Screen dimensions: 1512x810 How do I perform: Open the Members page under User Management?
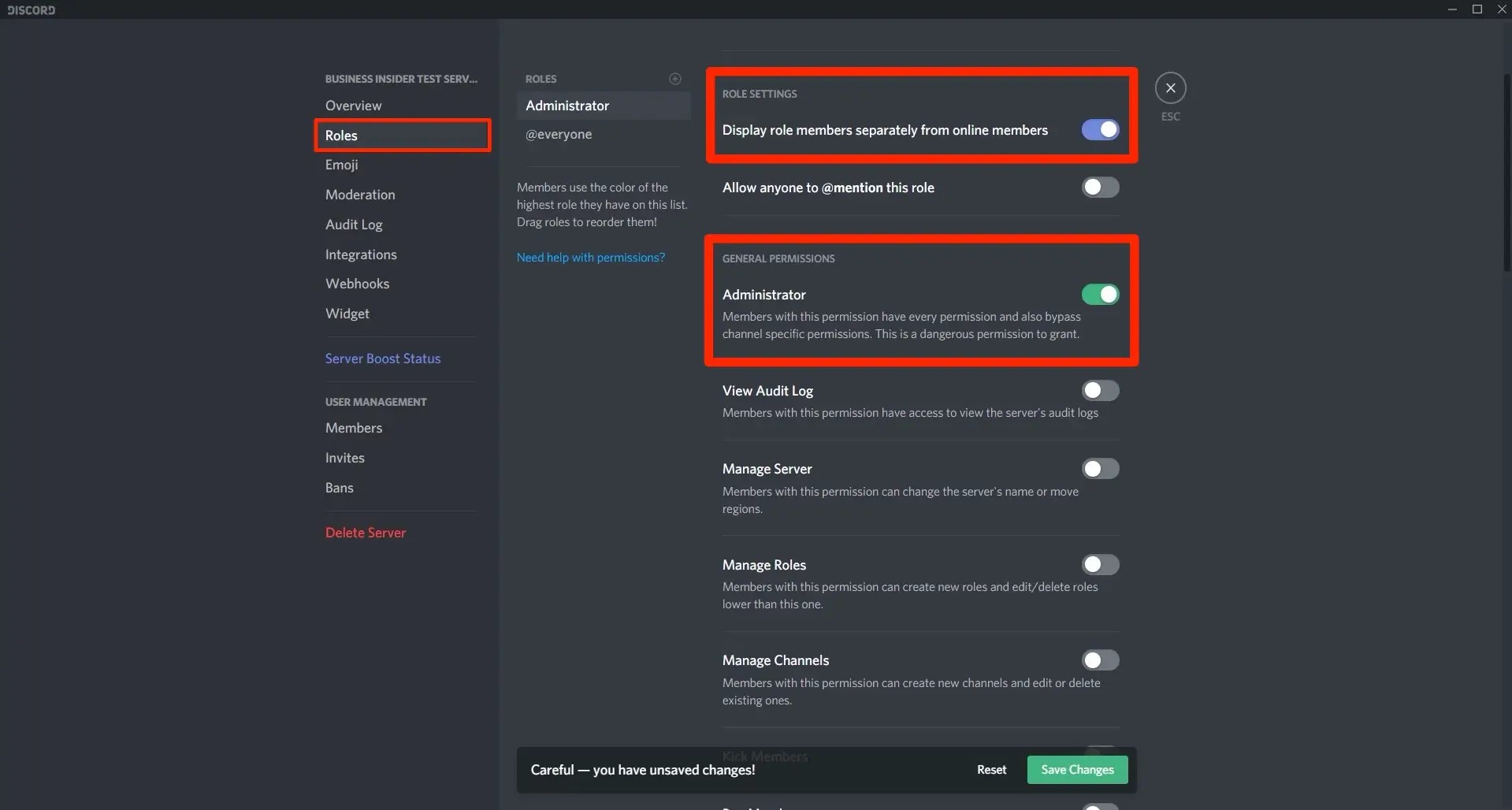[x=353, y=427]
